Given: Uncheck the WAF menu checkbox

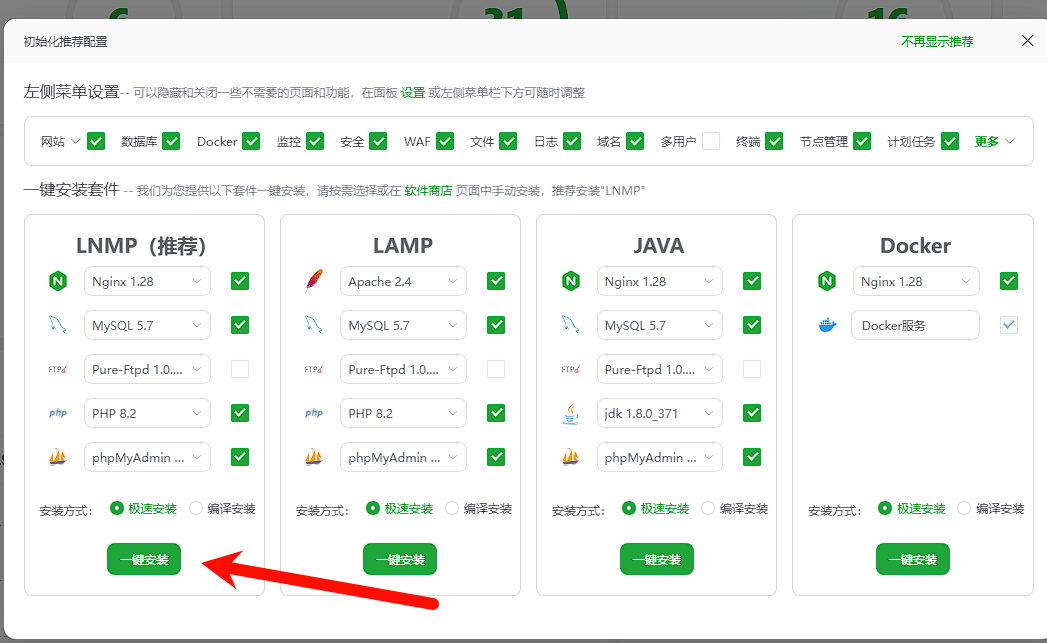Looking at the screenshot, I should click(x=445, y=141).
